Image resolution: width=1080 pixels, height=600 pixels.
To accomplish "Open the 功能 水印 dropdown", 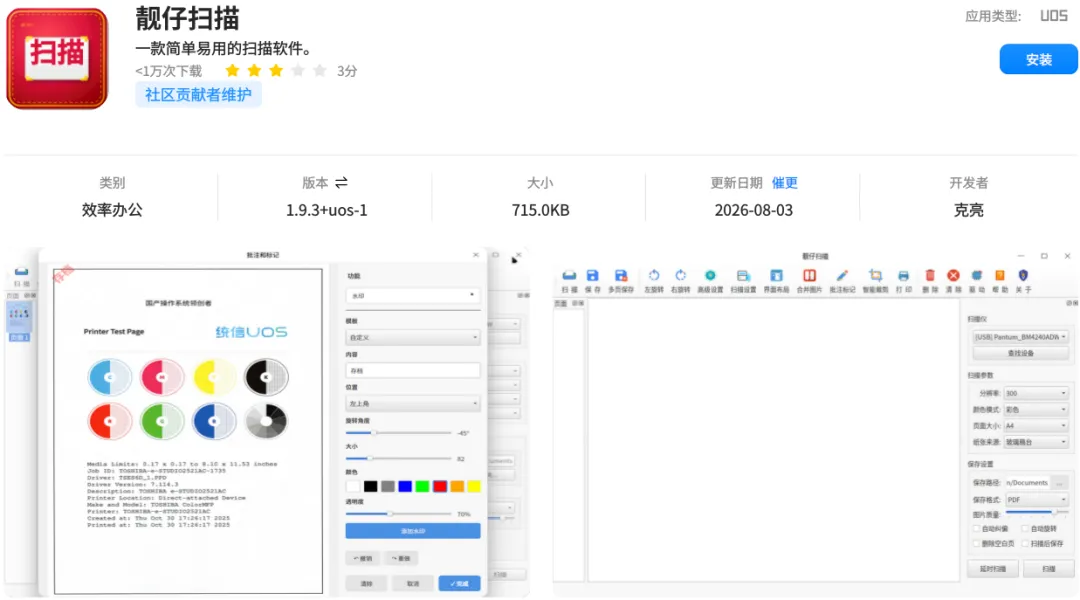I will pos(412,296).
